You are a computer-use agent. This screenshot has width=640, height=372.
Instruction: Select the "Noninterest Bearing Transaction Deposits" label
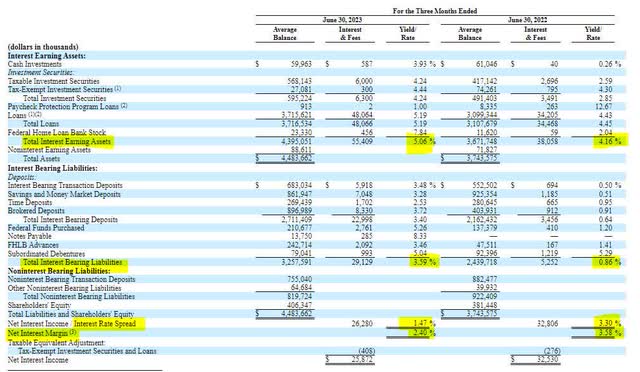click(x=71, y=279)
